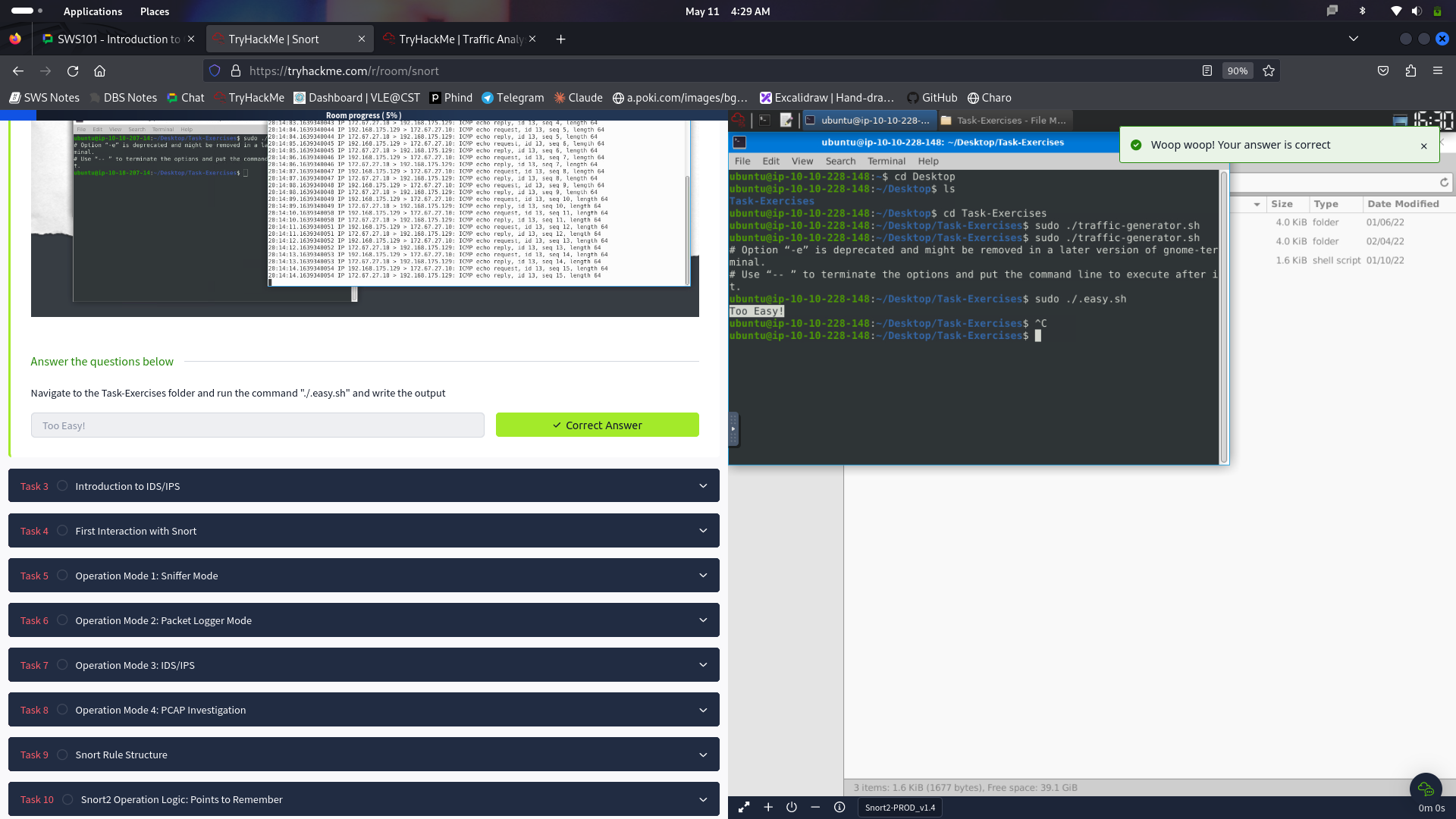Viewport: 1456px width, 819px height.
Task: Expand Task 5 Sniffer Mode chevron
Action: (703, 576)
